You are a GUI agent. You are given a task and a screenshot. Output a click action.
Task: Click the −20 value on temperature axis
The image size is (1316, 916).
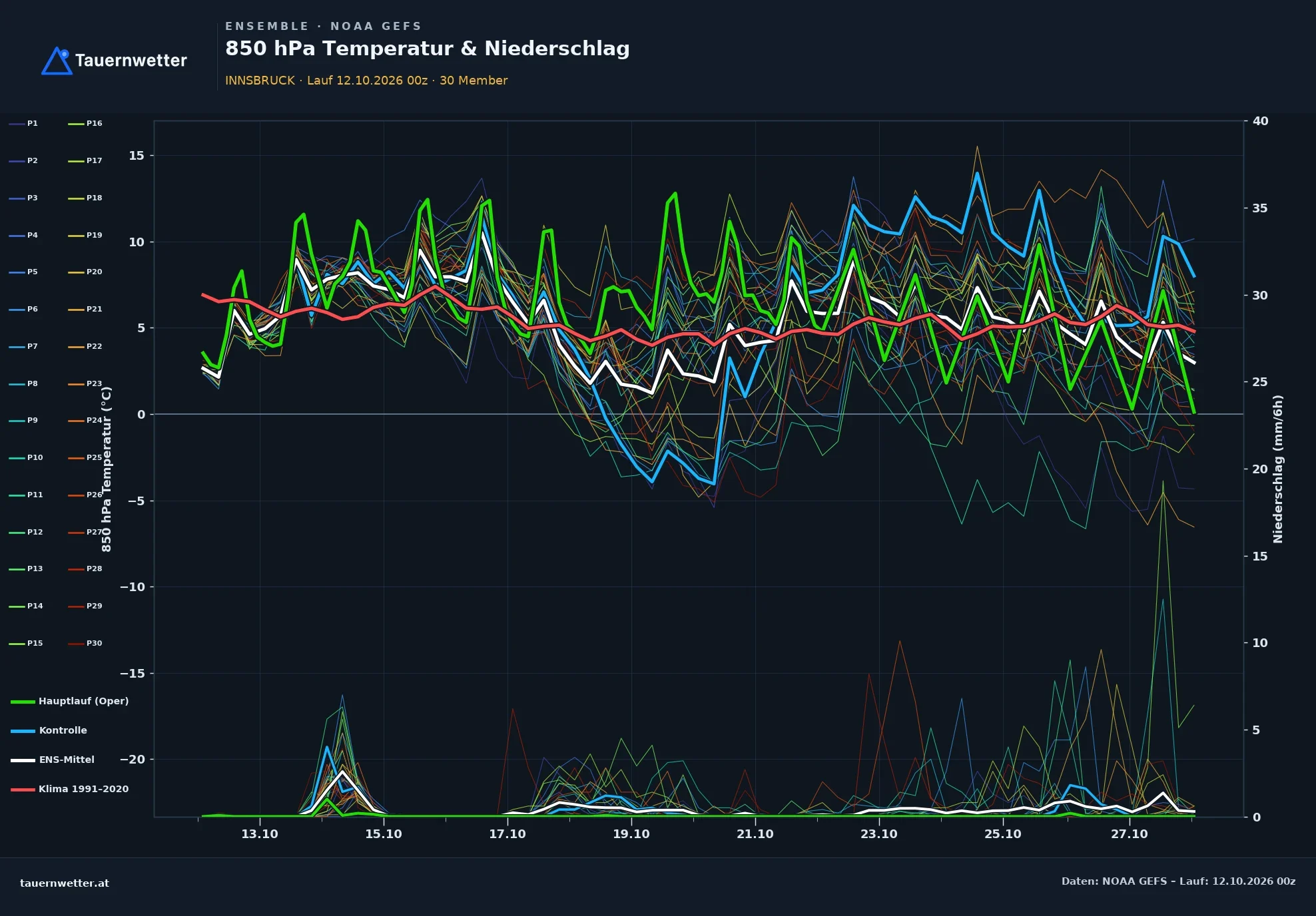[133, 760]
